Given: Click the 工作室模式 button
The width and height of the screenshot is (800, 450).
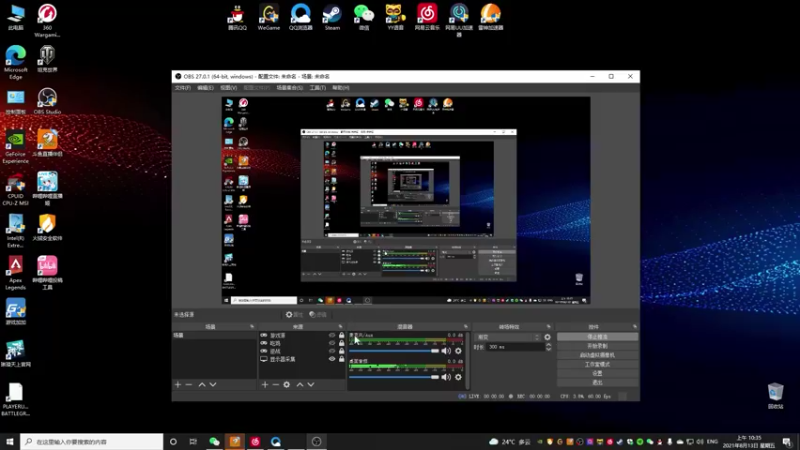Looking at the screenshot, I should pyautogui.click(x=597, y=364).
